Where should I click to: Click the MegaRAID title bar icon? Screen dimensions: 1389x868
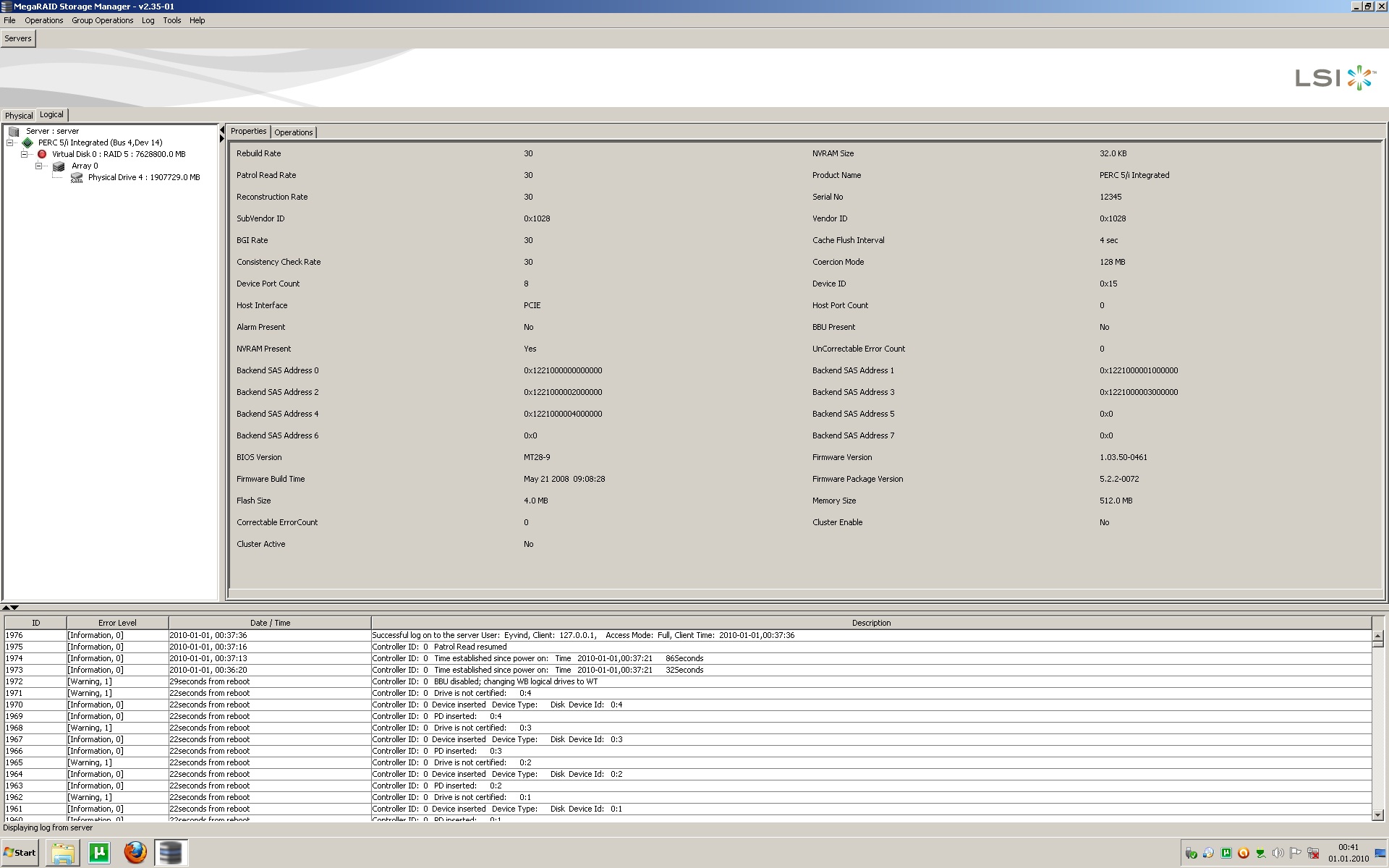pyautogui.click(x=7, y=7)
